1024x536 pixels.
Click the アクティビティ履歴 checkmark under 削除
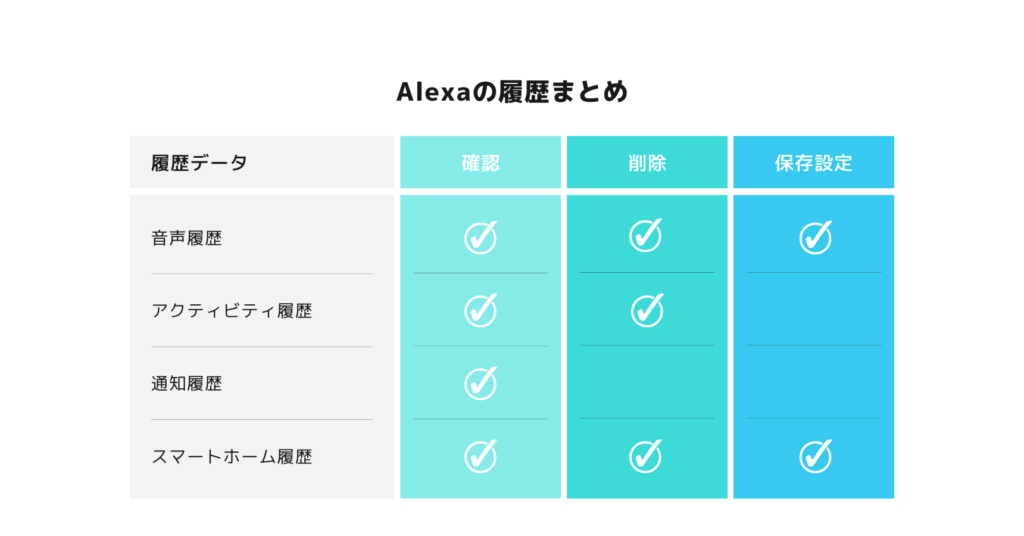pyautogui.click(x=647, y=310)
